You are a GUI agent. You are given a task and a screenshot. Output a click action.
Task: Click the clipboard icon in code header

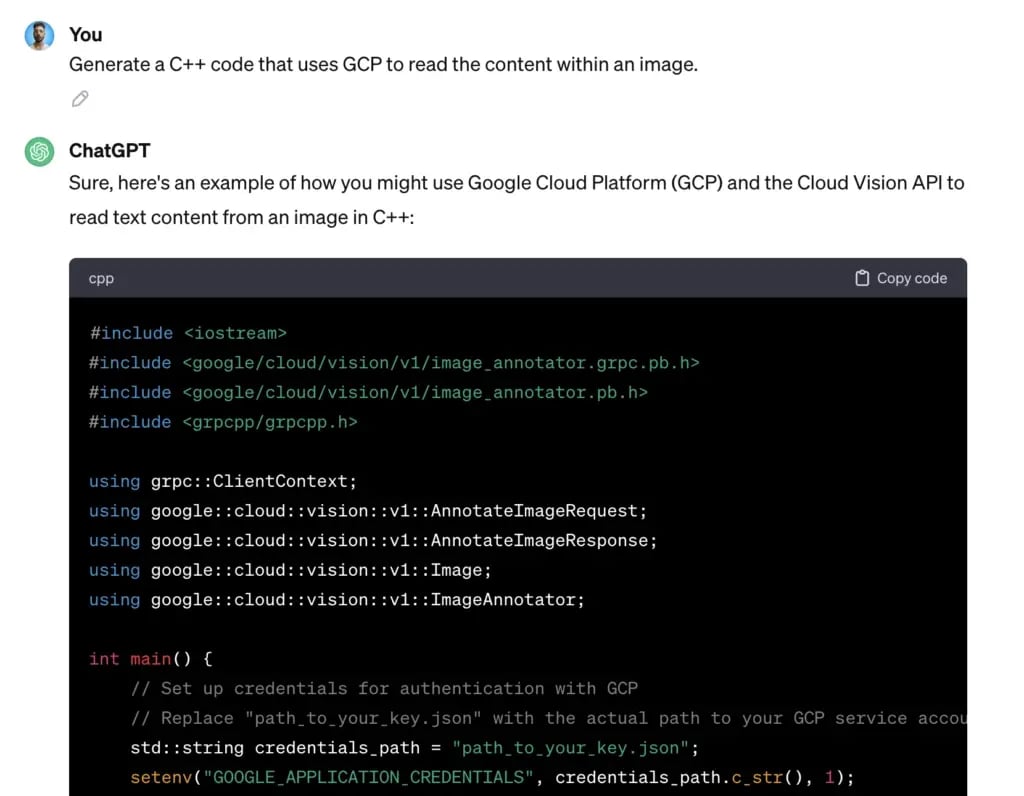(x=862, y=279)
